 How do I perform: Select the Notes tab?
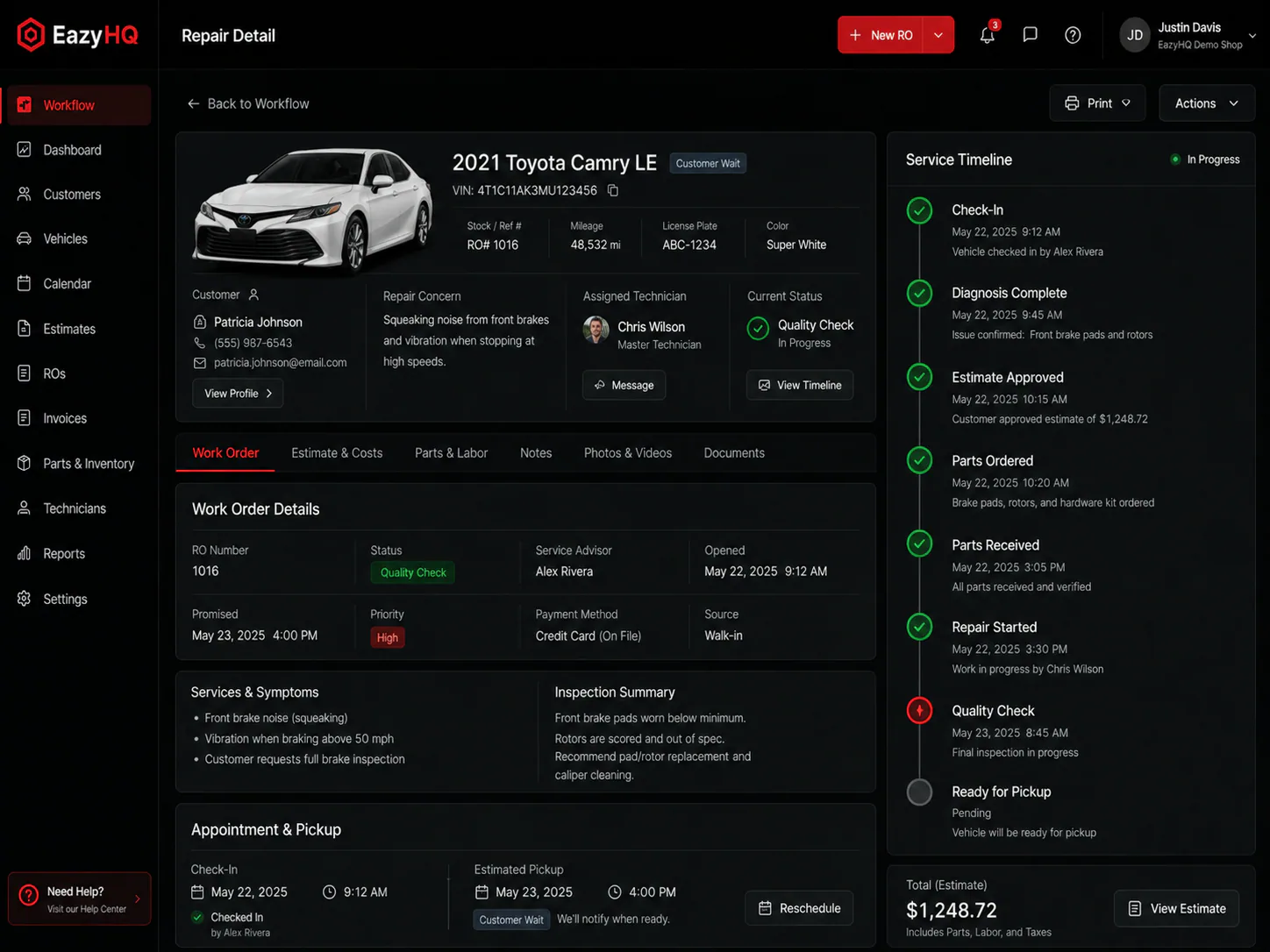click(x=536, y=453)
